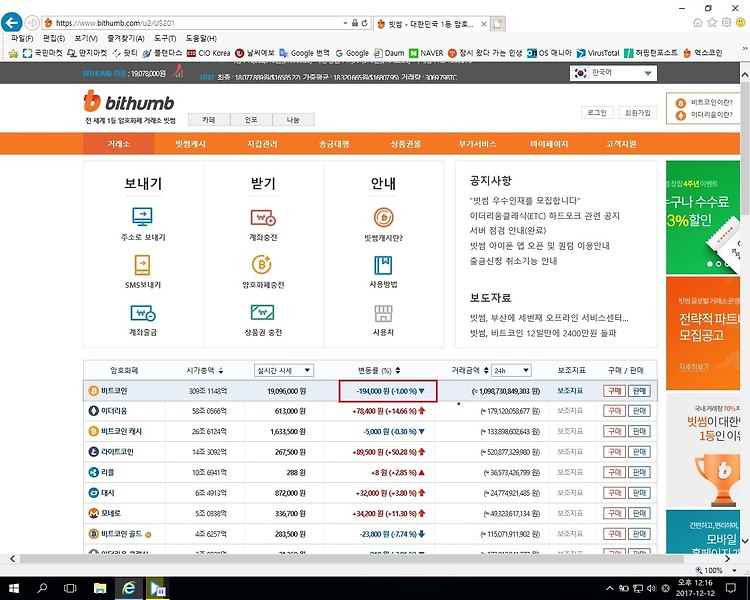The width and height of the screenshot is (750, 600).
Task: Click 구매 button for 라이트코인
Action: tap(614, 452)
